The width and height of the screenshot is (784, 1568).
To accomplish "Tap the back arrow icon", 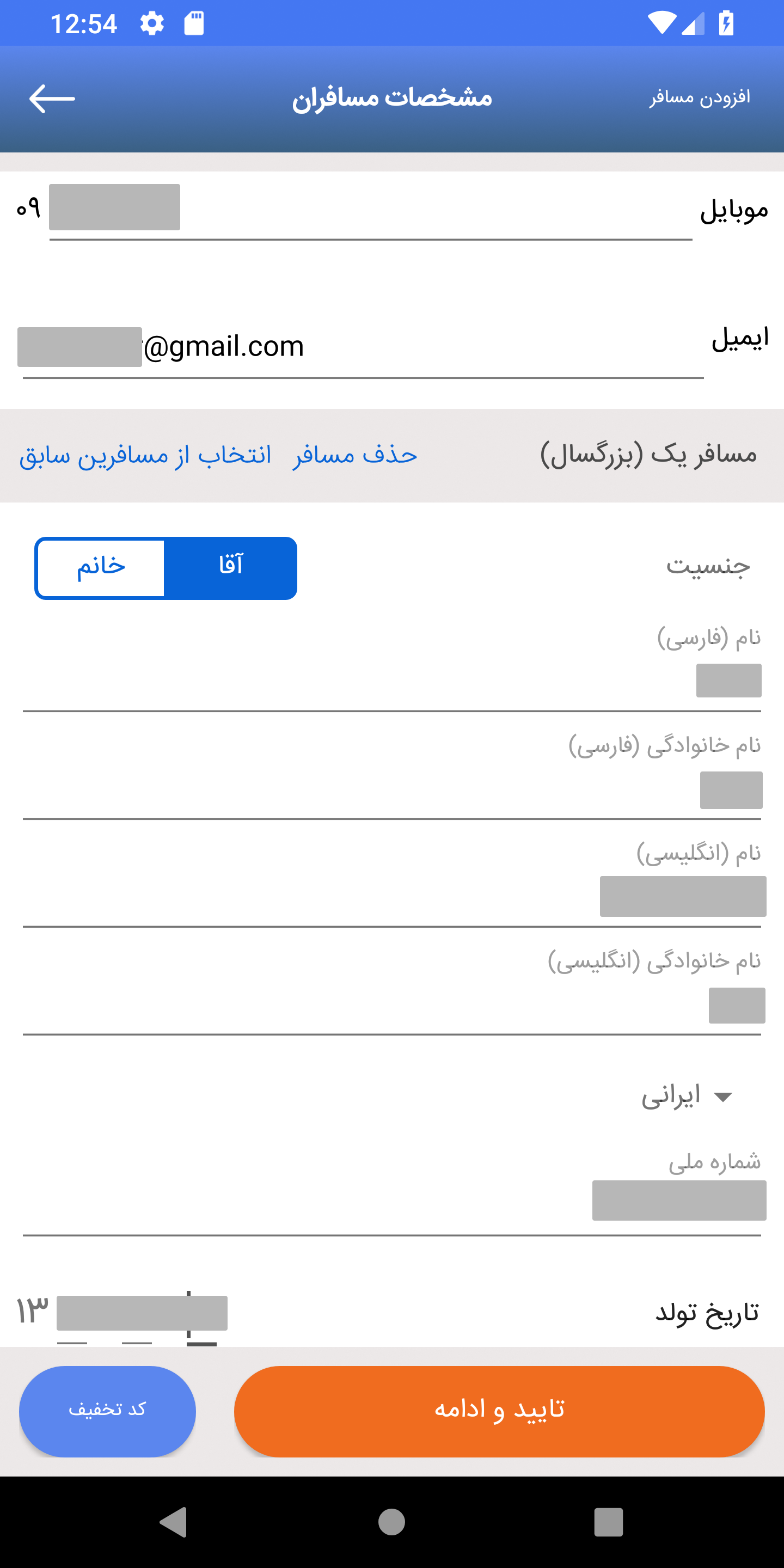I will coord(52,99).
